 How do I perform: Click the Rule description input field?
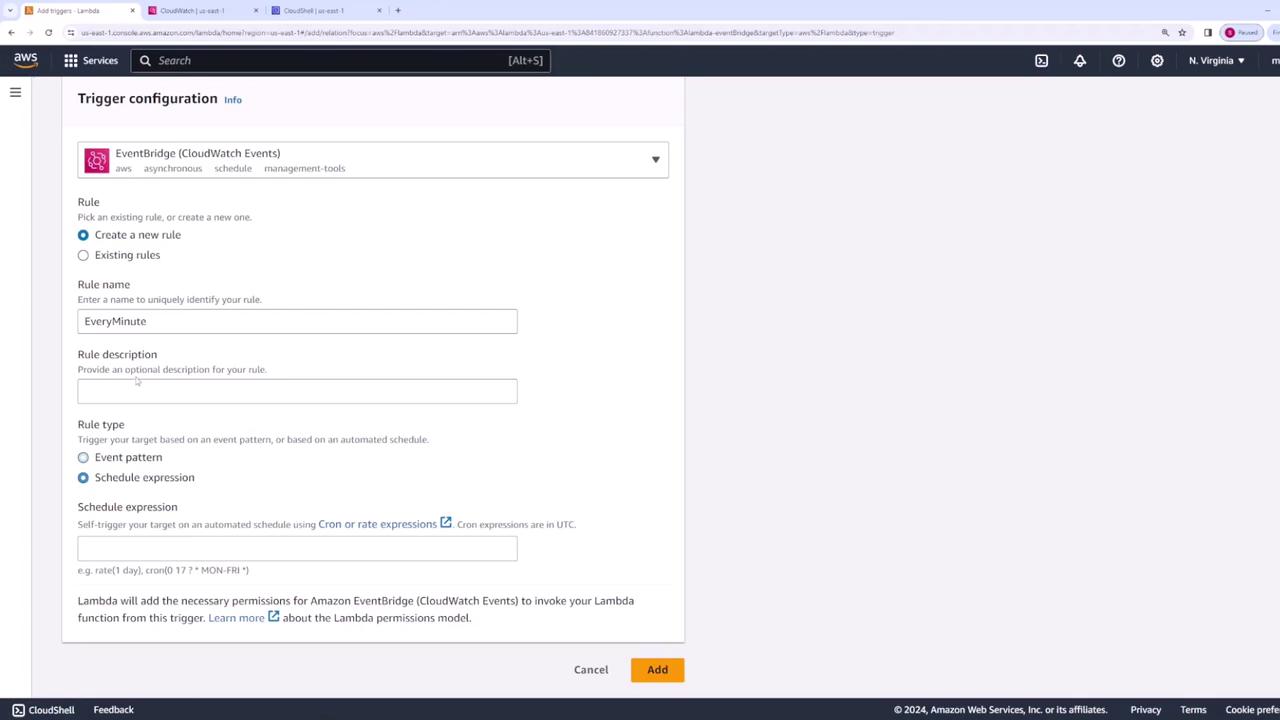(x=297, y=391)
